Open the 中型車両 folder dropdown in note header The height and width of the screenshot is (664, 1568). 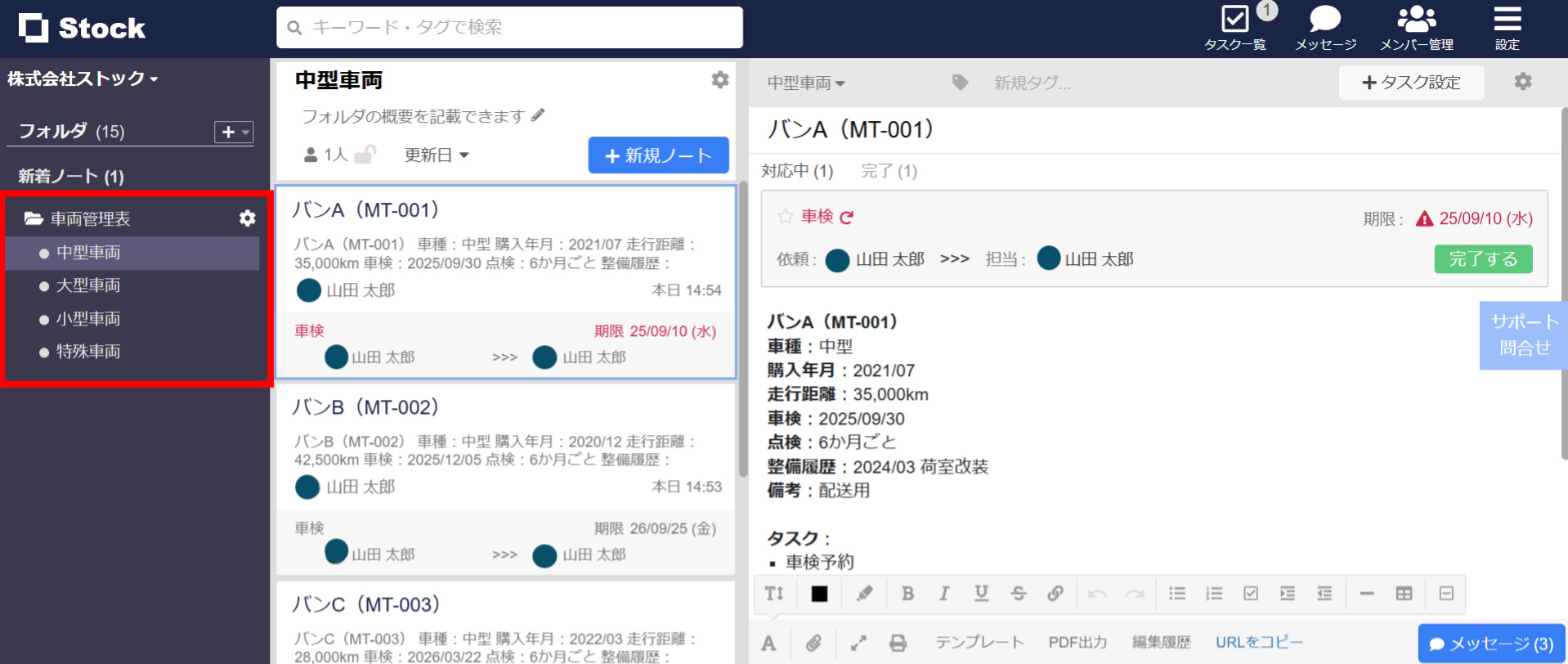tap(806, 83)
